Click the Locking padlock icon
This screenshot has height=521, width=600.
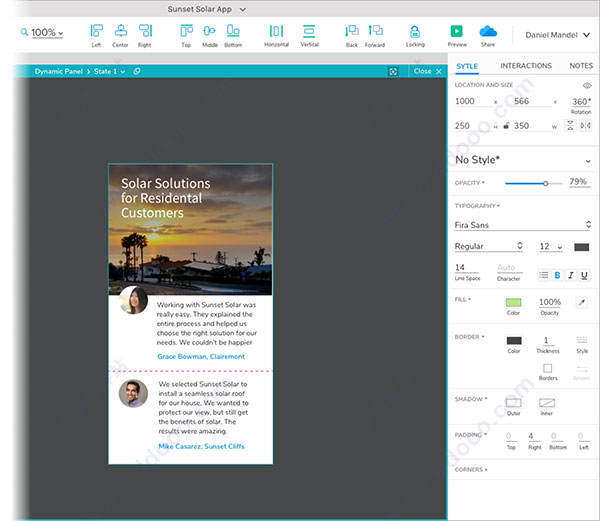coord(415,31)
